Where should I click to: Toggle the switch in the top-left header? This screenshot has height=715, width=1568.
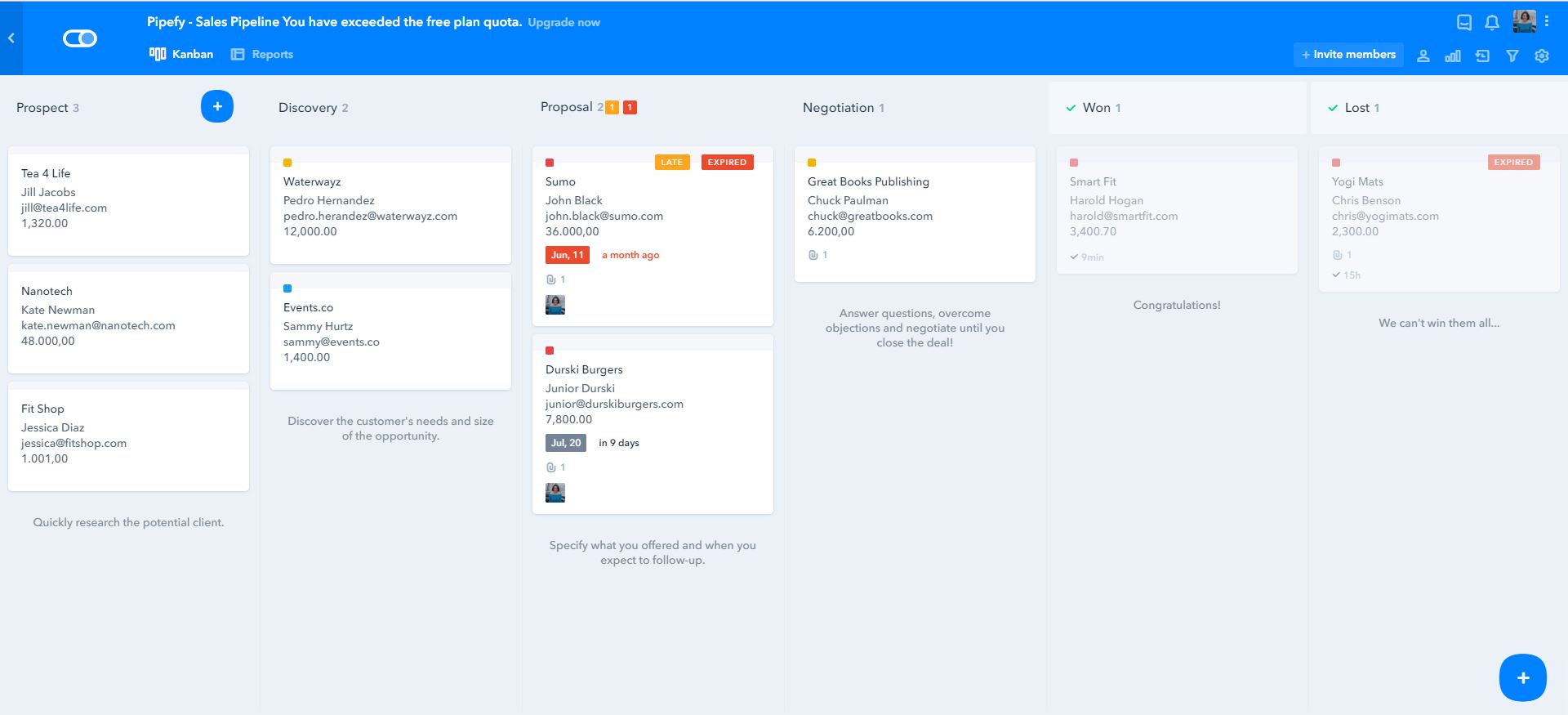[x=80, y=38]
